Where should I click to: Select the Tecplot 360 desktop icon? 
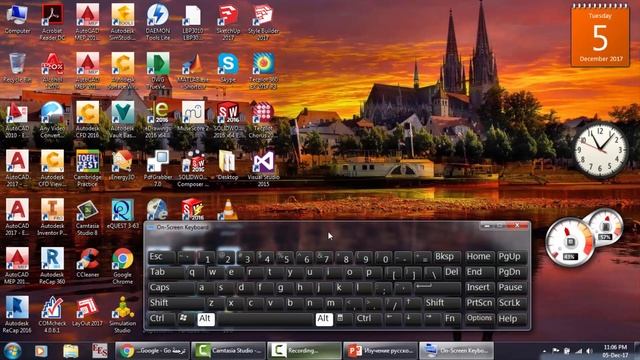263,71
